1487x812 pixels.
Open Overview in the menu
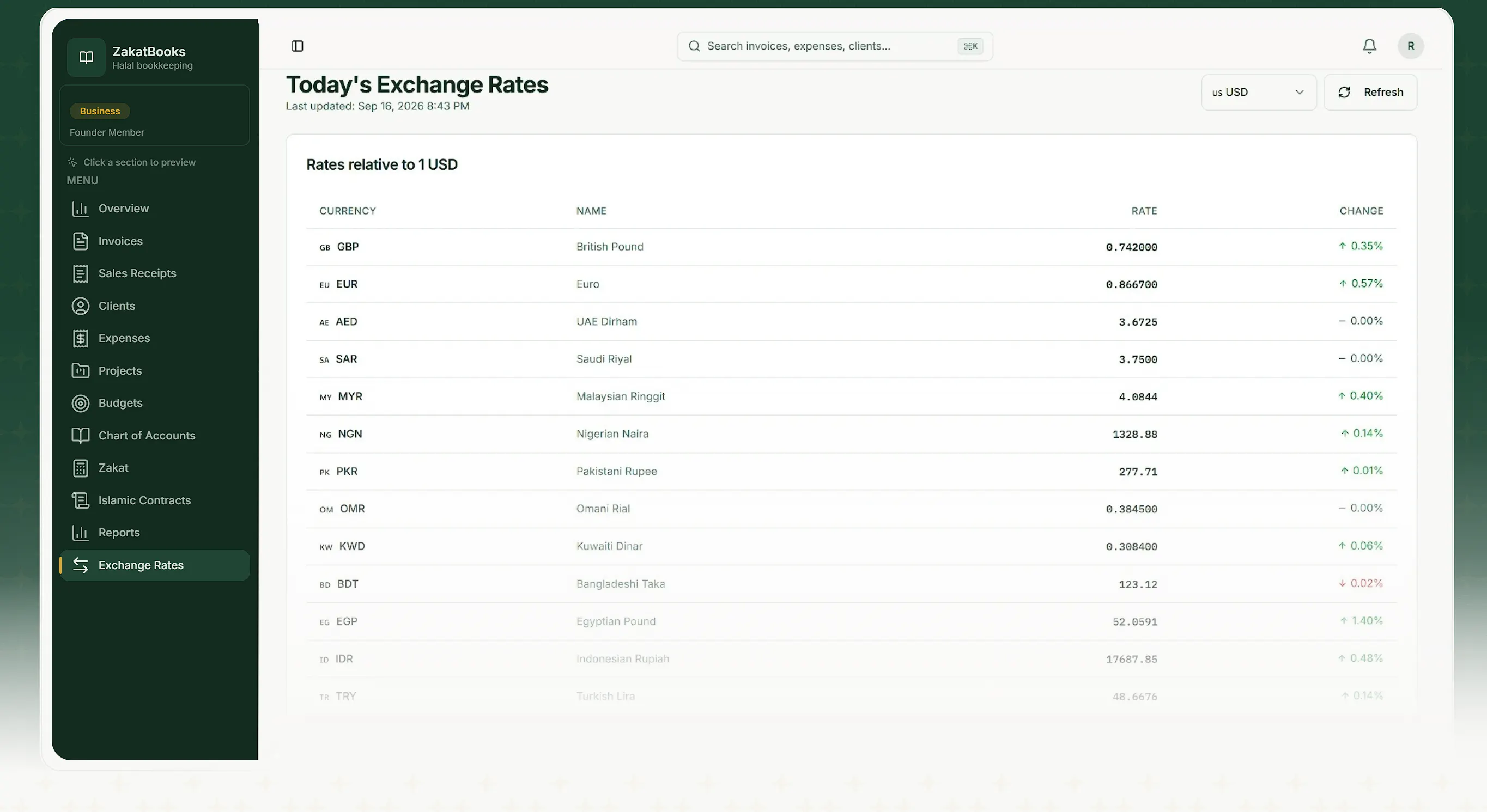click(154, 209)
